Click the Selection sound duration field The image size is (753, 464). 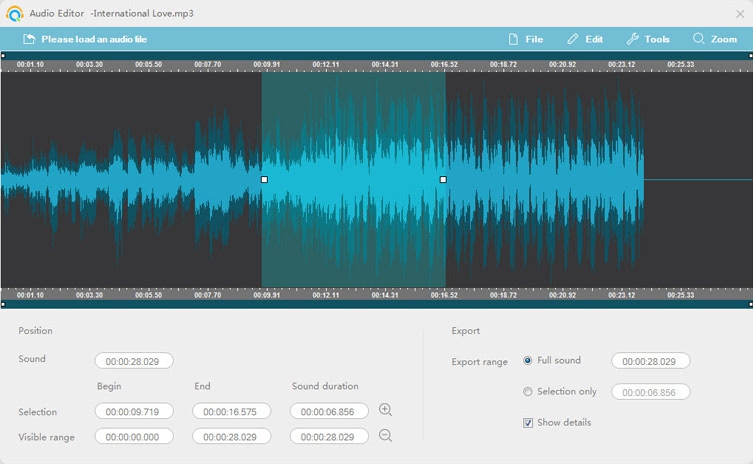[329, 411]
